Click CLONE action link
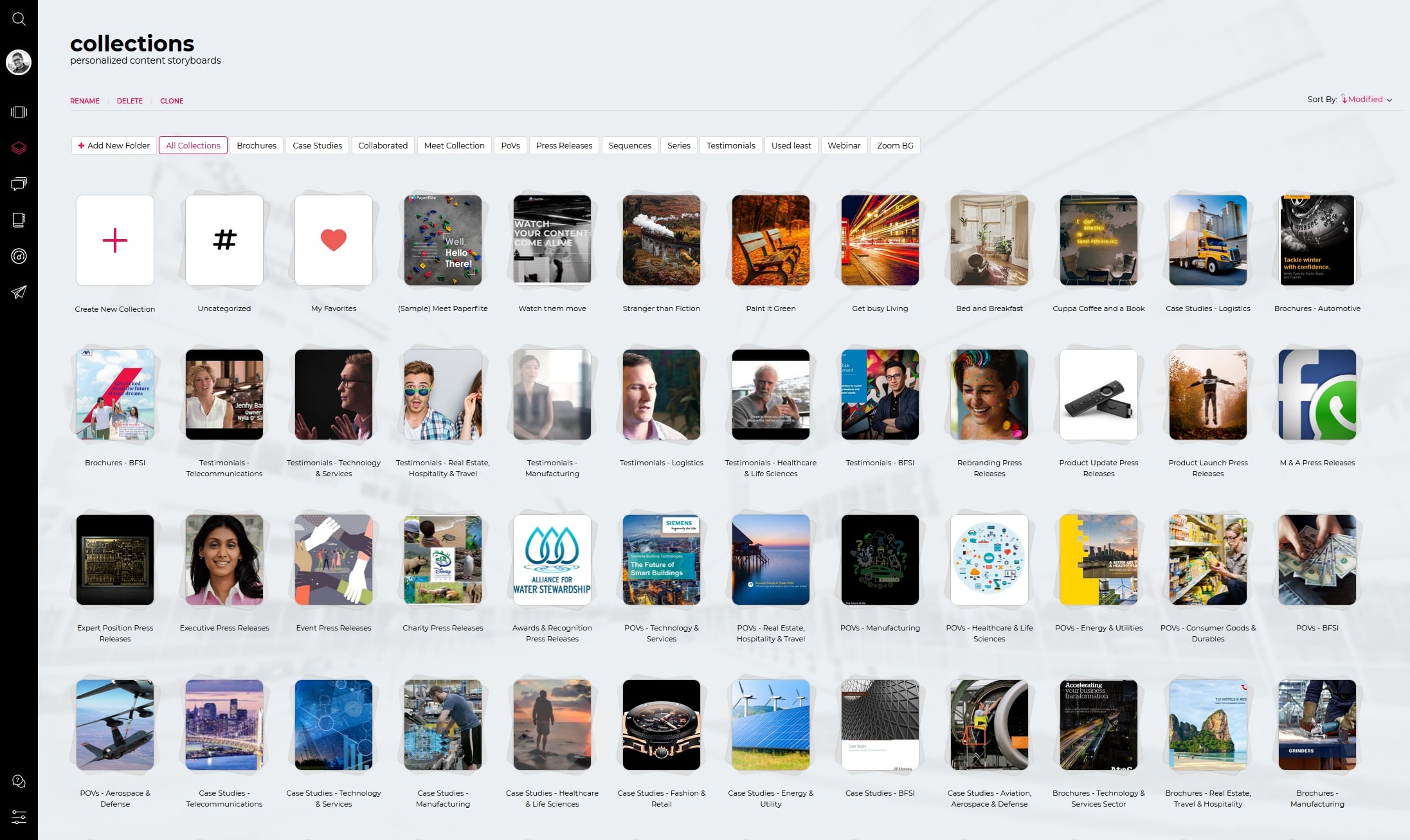Viewport: 1410px width, 840px height. (x=172, y=100)
